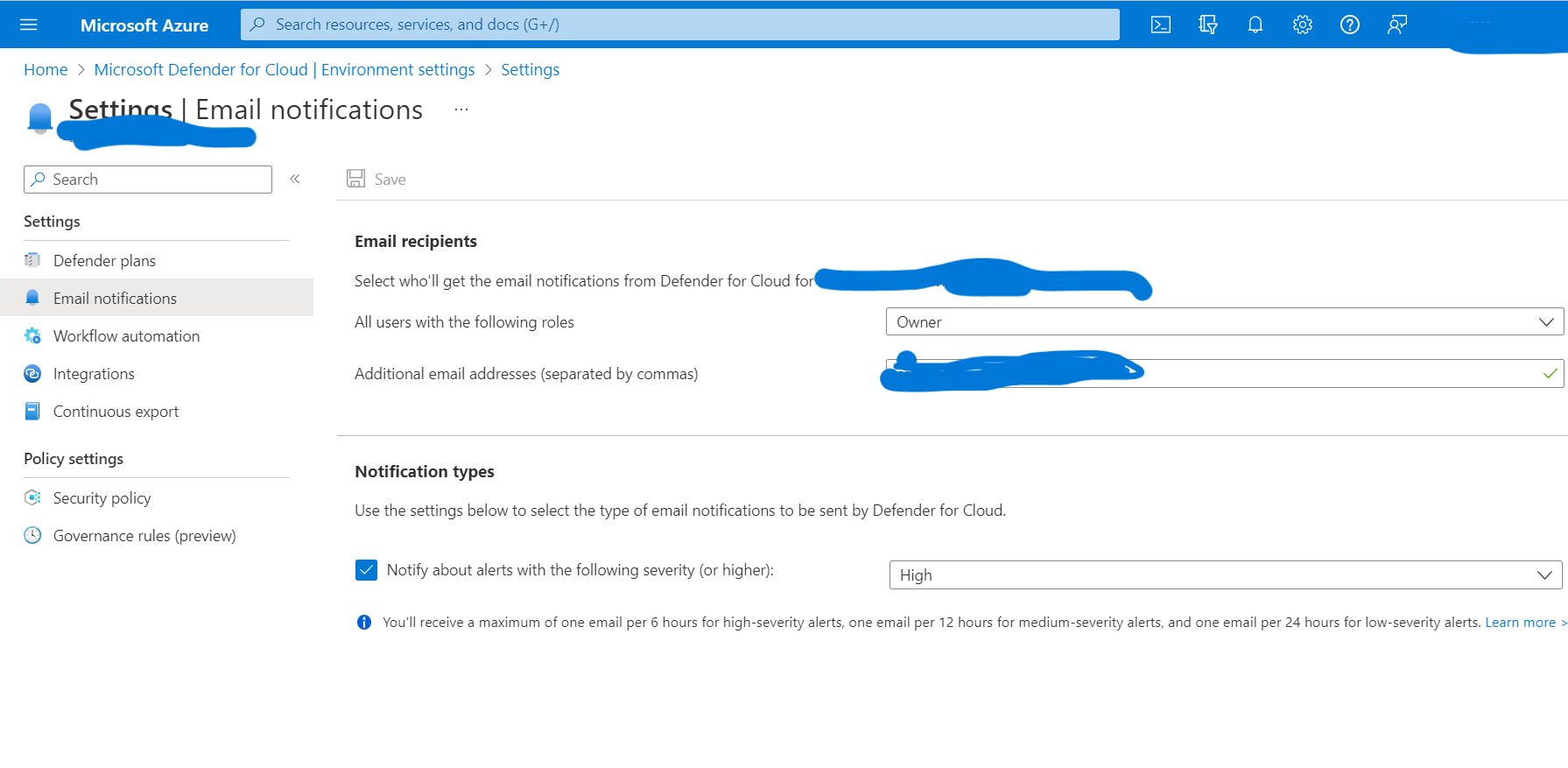This screenshot has width=1568, height=768.
Task: Click the Integrations icon in the sidebar
Action: pos(32,373)
